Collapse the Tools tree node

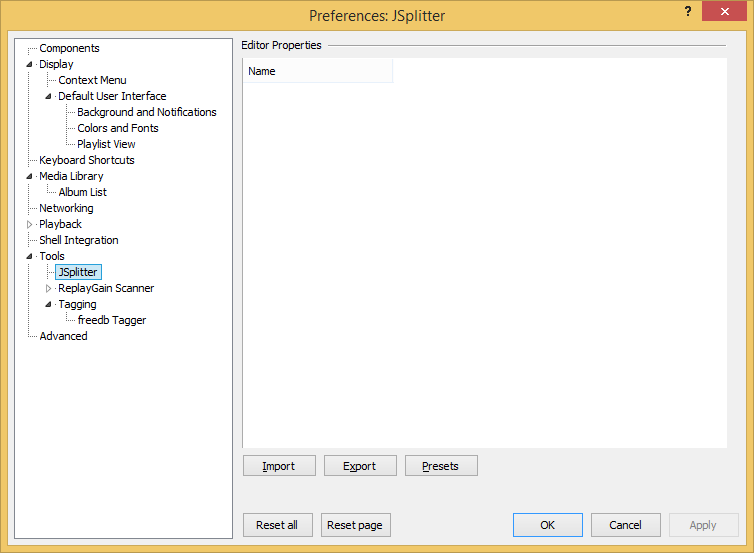pyautogui.click(x=29, y=256)
